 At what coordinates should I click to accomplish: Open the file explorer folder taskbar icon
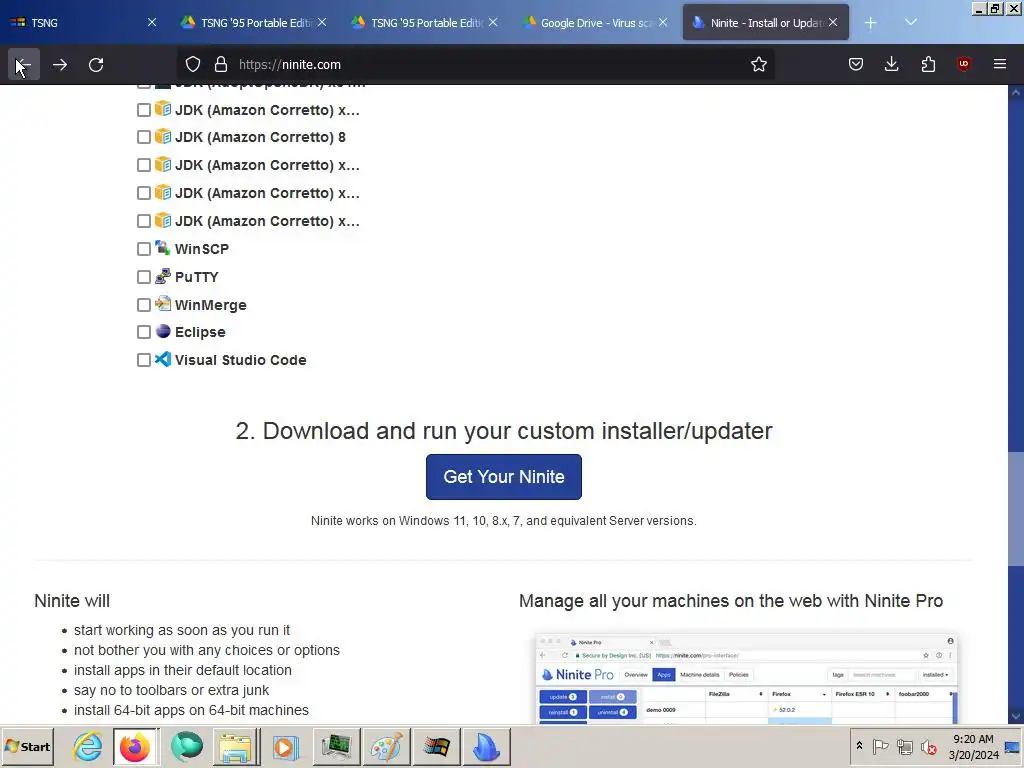235,746
